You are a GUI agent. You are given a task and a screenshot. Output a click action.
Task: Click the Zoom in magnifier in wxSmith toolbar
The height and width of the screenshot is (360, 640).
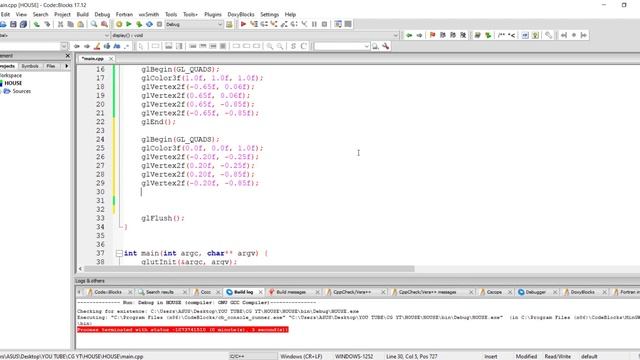pyautogui.click(x=270, y=47)
